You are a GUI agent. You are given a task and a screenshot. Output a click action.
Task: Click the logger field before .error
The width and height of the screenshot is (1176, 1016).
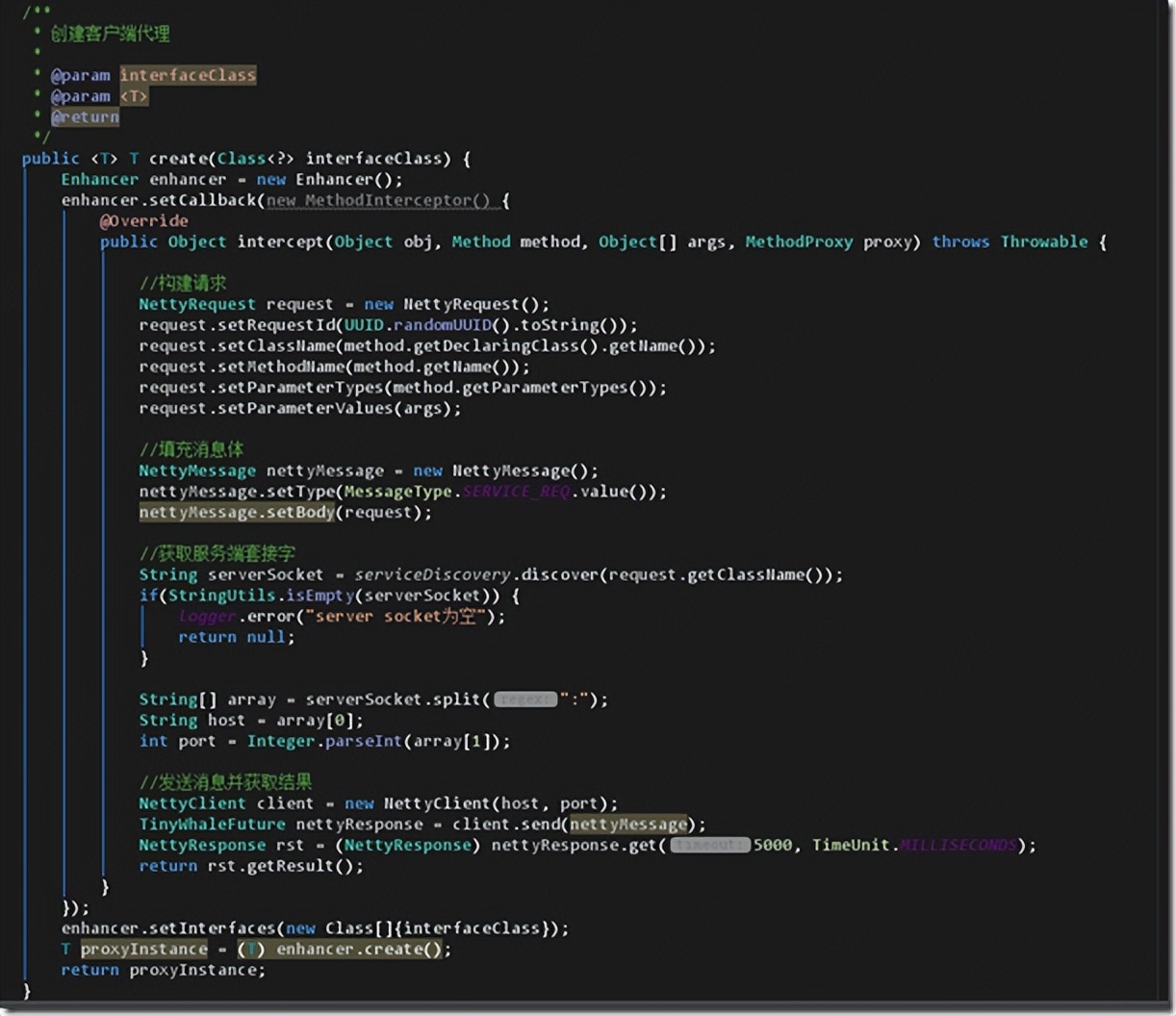(x=207, y=617)
